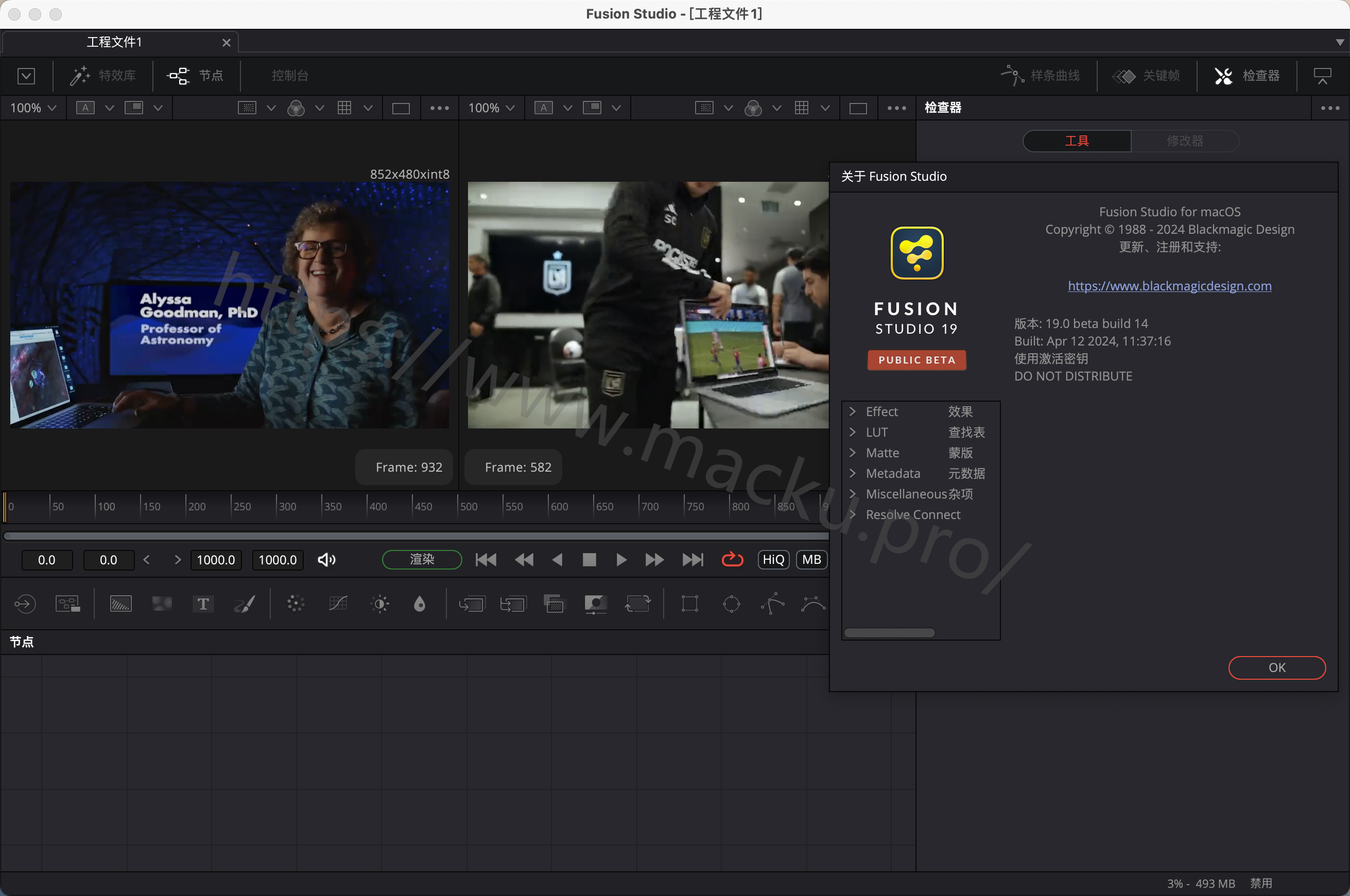This screenshot has width=1350, height=896.
Task: Click the wrench icon next to 检查器
Action: 1224,75
